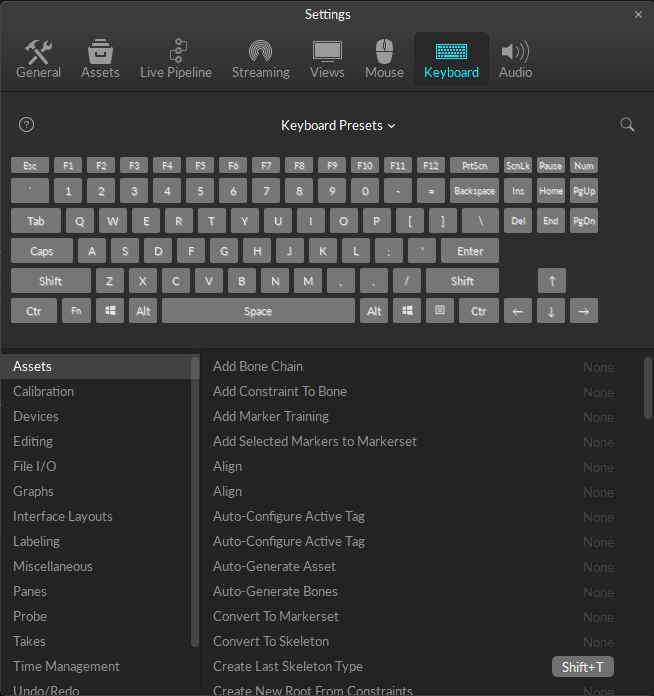Click the Shift+T shortcut badge
The image size is (654, 696).
(582, 667)
